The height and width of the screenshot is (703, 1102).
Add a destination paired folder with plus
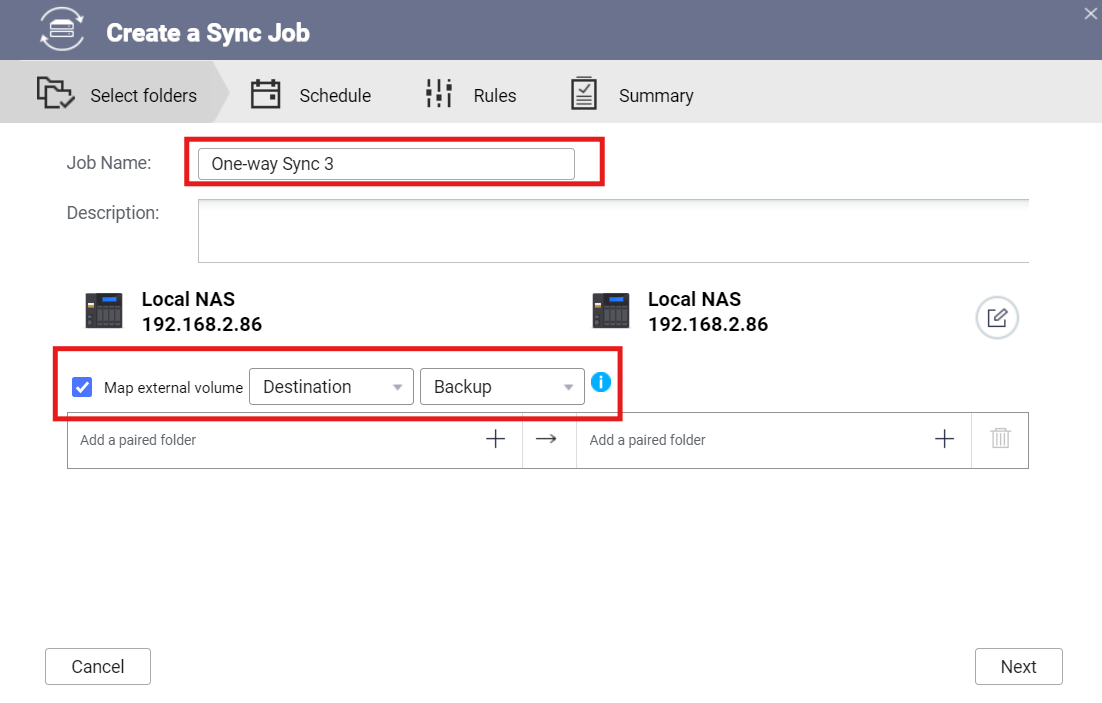pyautogui.click(x=945, y=439)
